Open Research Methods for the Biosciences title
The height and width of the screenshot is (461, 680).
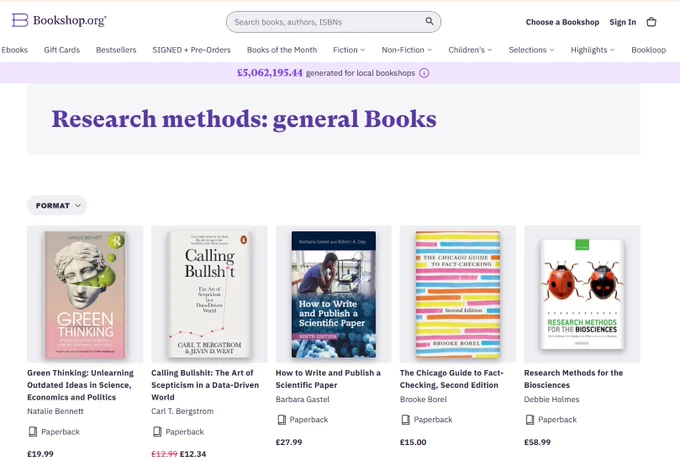coord(573,379)
